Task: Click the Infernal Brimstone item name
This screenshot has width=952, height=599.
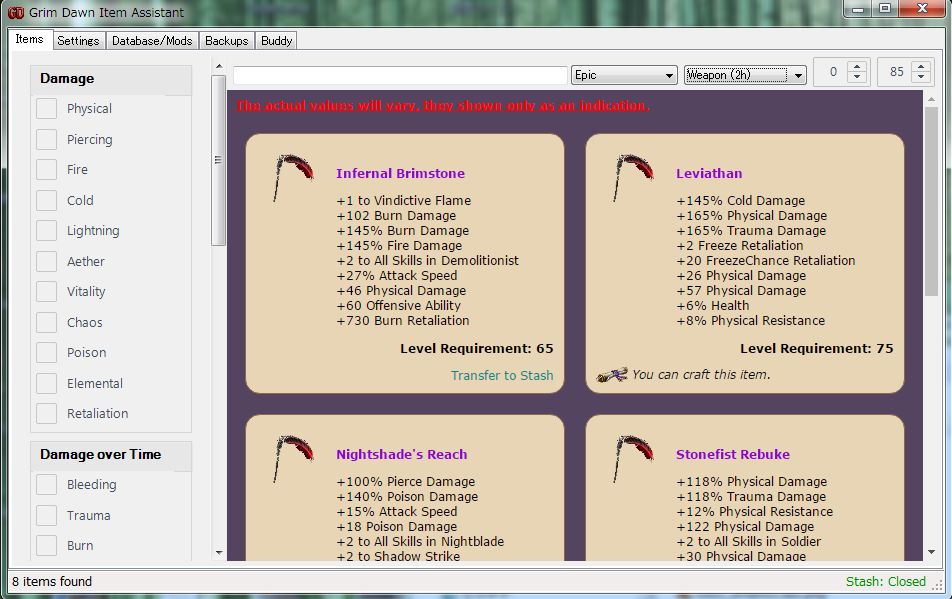Action: 401,174
